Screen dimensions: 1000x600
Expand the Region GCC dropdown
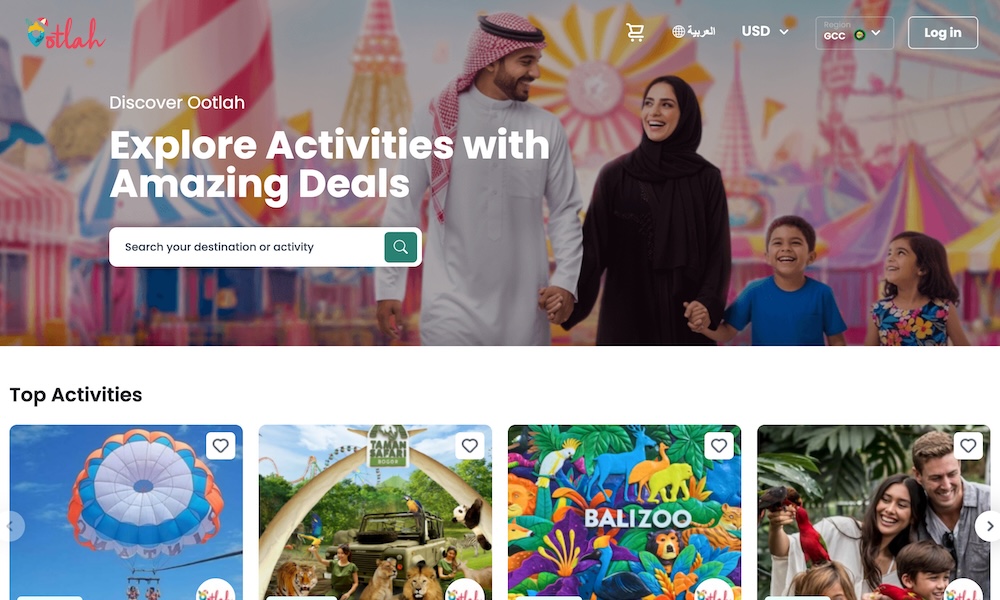[855, 33]
